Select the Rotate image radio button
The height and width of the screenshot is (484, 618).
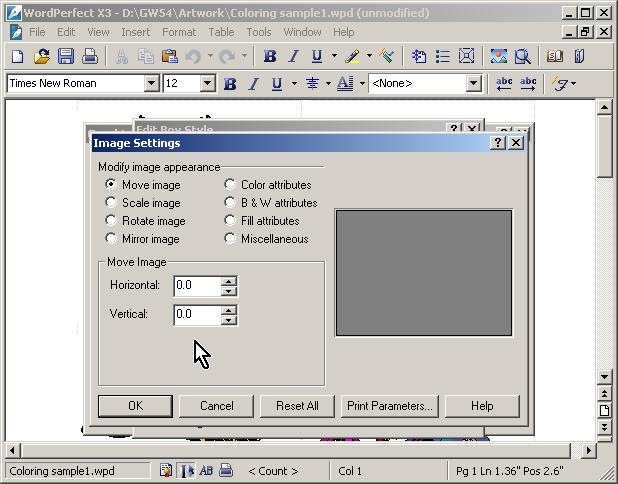(111, 220)
